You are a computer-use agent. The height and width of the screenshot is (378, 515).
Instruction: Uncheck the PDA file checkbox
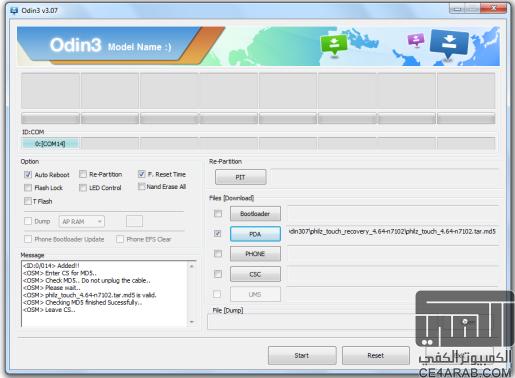(x=218, y=234)
